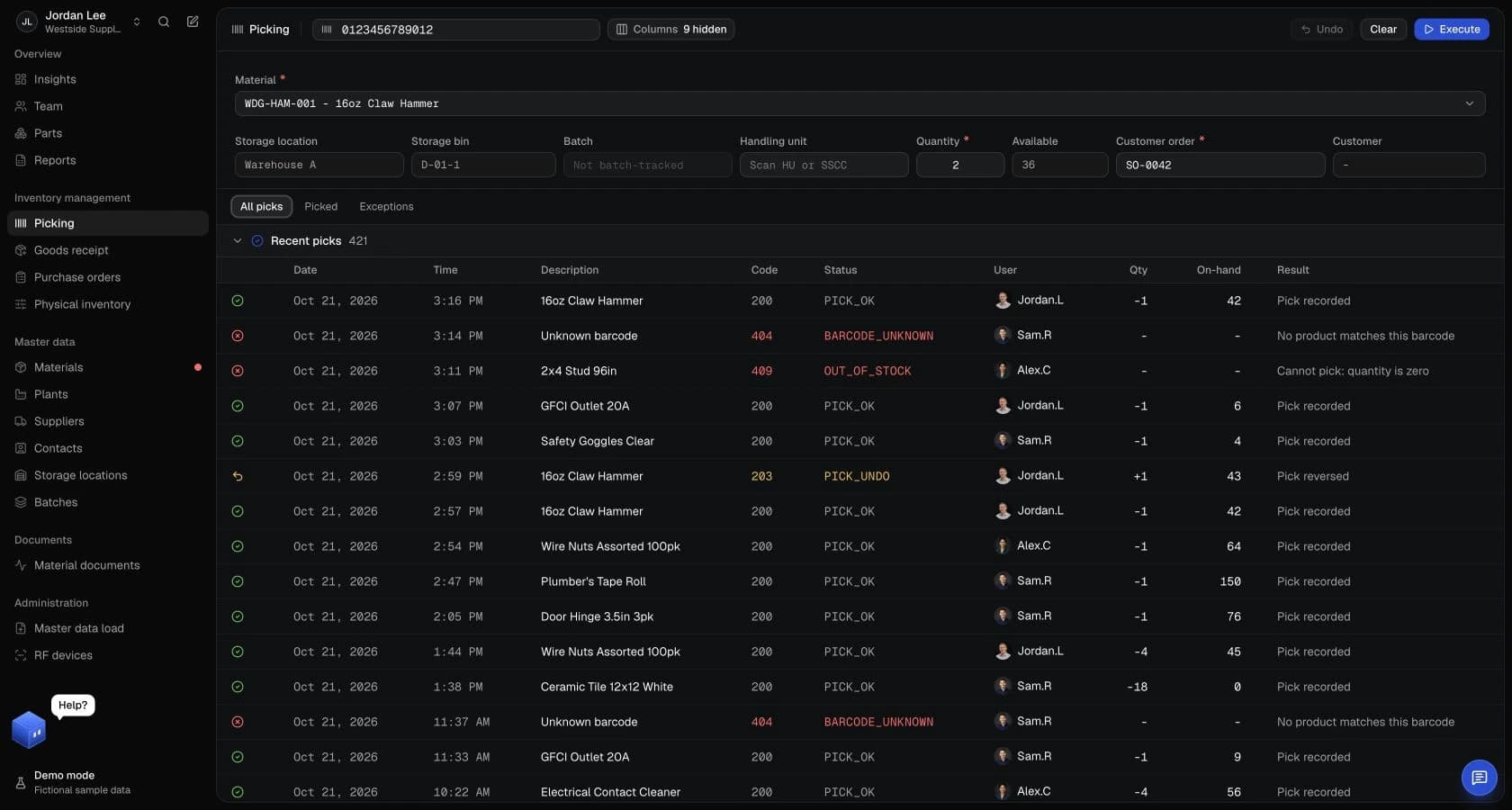The image size is (1512, 810).
Task: Click the Description column header
Action: pos(570,270)
